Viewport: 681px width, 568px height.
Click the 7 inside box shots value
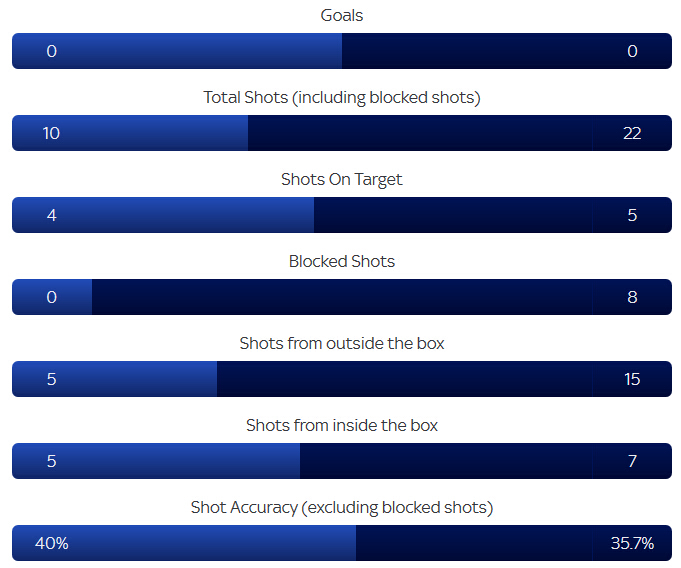tap(632, 461)
